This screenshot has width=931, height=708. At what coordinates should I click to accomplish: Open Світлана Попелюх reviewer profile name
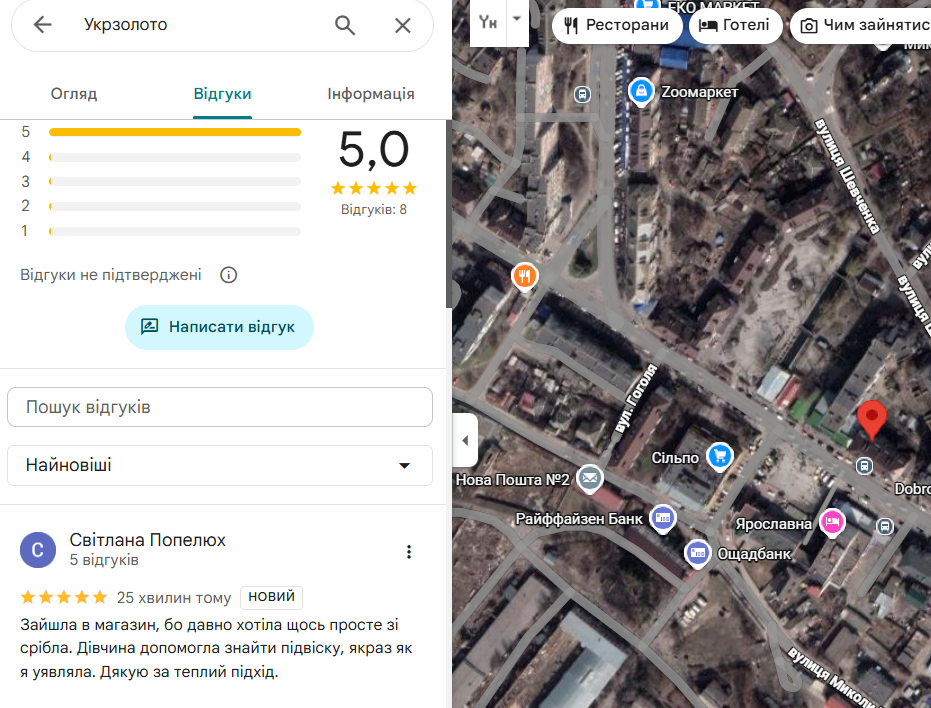click(x=147, y=540)
